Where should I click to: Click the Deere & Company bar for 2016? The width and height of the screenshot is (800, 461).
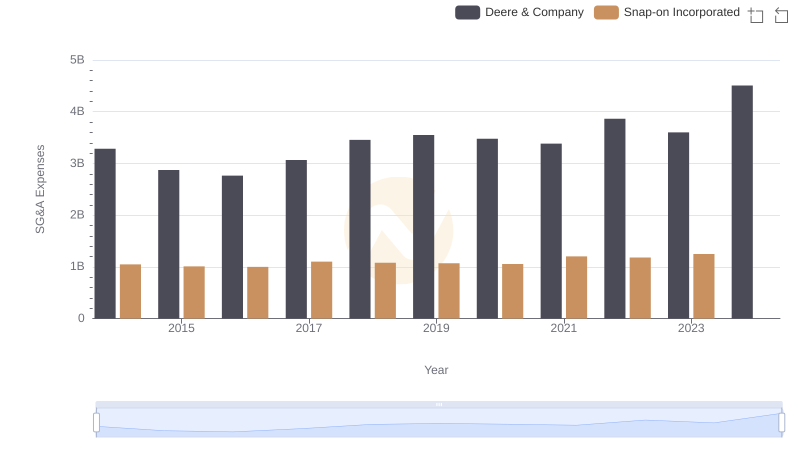(x=232, y=247)
